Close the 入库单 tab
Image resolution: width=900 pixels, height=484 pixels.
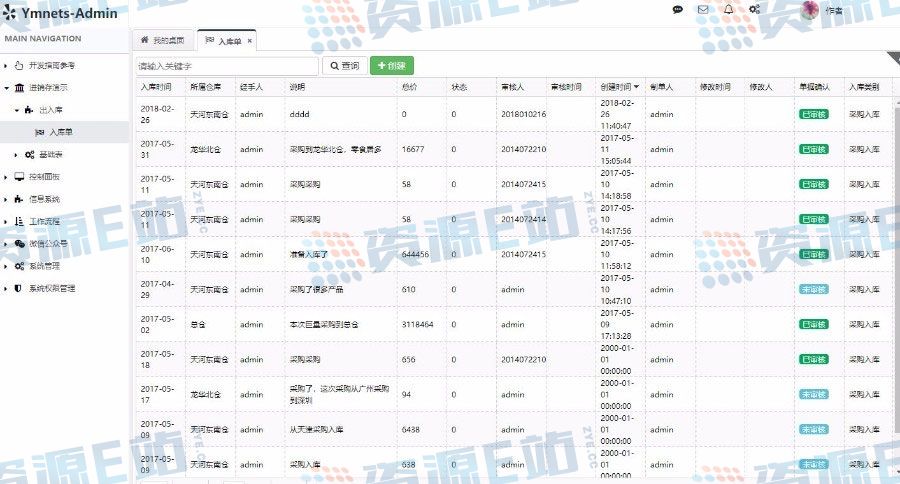[x=250, y=41]
